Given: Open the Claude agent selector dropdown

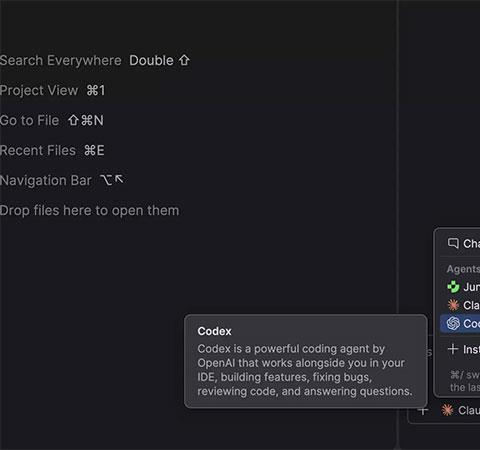Looking at the screenshot, I should (460, 410).
